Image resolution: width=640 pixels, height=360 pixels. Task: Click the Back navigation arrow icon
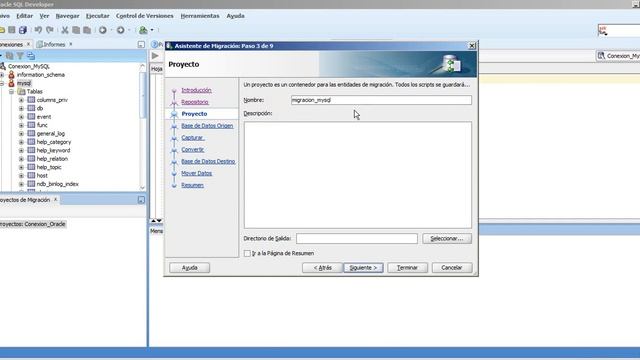point(103,30)
